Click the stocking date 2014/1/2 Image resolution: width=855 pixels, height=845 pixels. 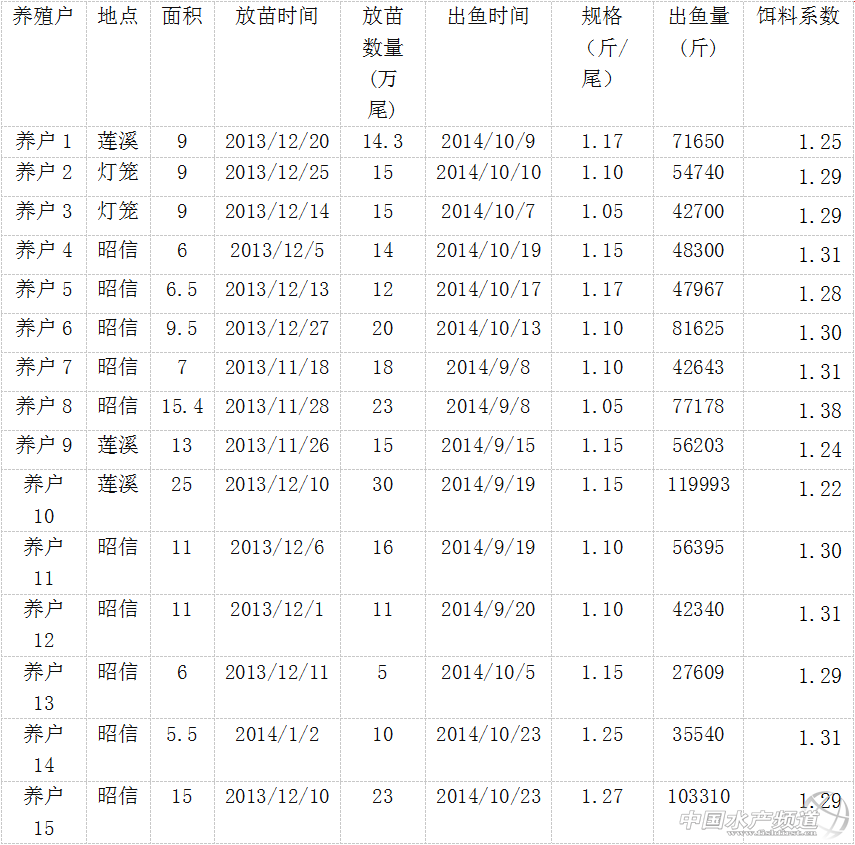click(x=276, y=734)
